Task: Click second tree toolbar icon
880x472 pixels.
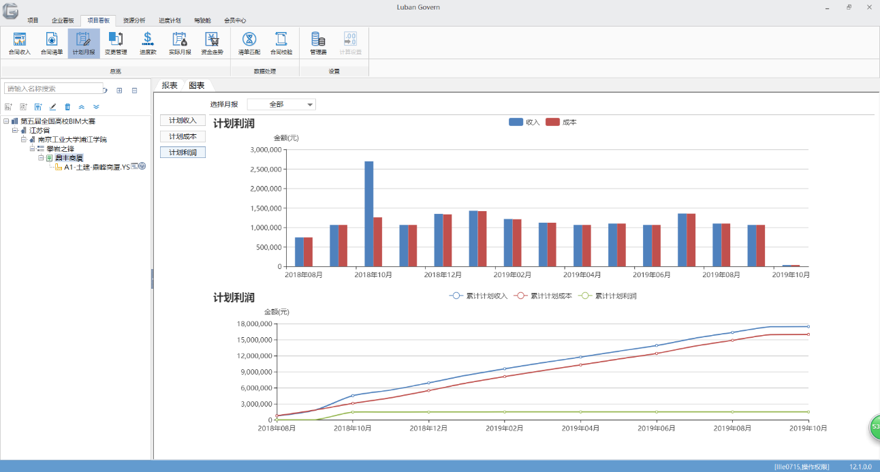Action: click(x=23, y=107)
